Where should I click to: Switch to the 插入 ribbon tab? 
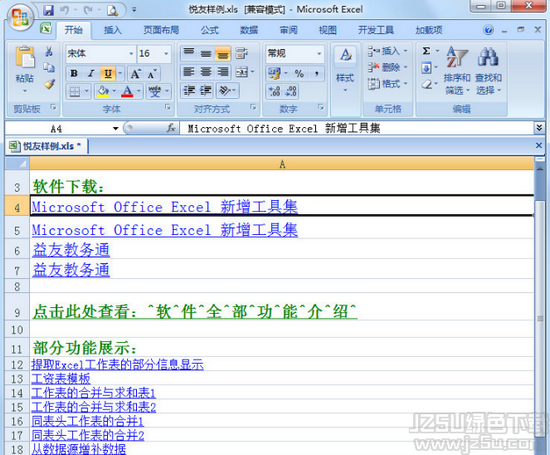(113, 30)
